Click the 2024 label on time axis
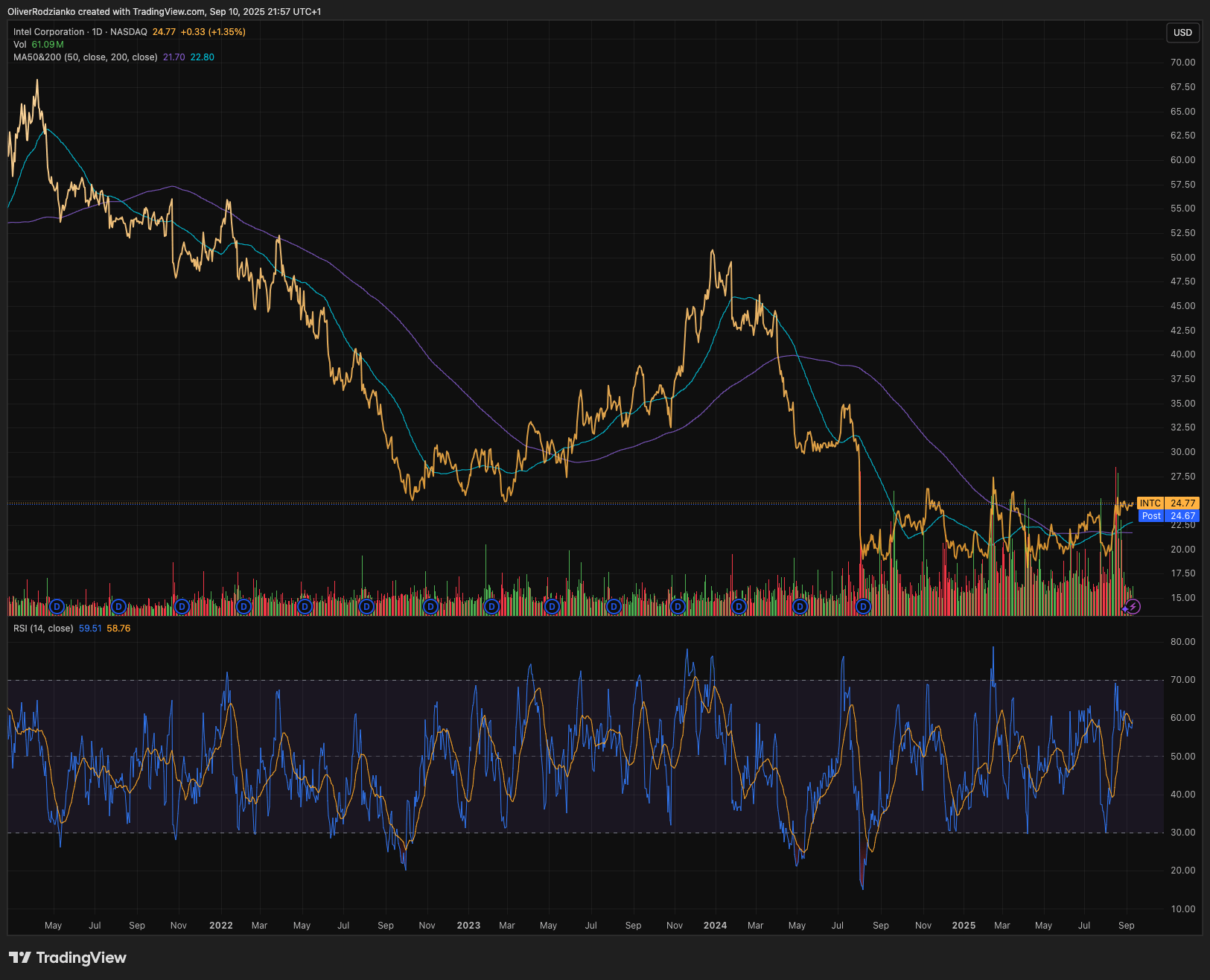The image size is (1210, 980). (715, 926)
